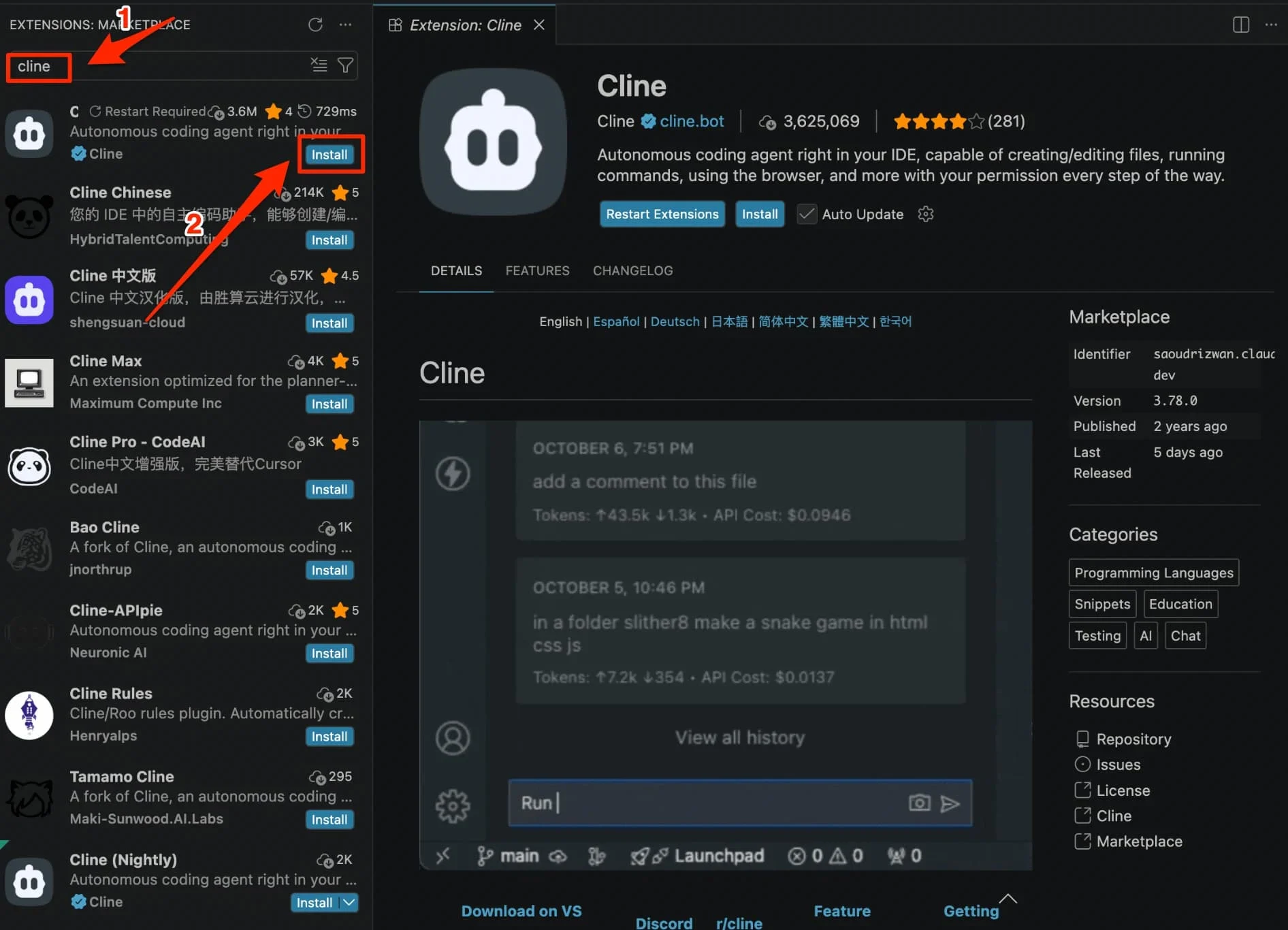Select the Cline robot icon in results
1288x930 pixels.
pyautogui.click(x=29, y=133)
